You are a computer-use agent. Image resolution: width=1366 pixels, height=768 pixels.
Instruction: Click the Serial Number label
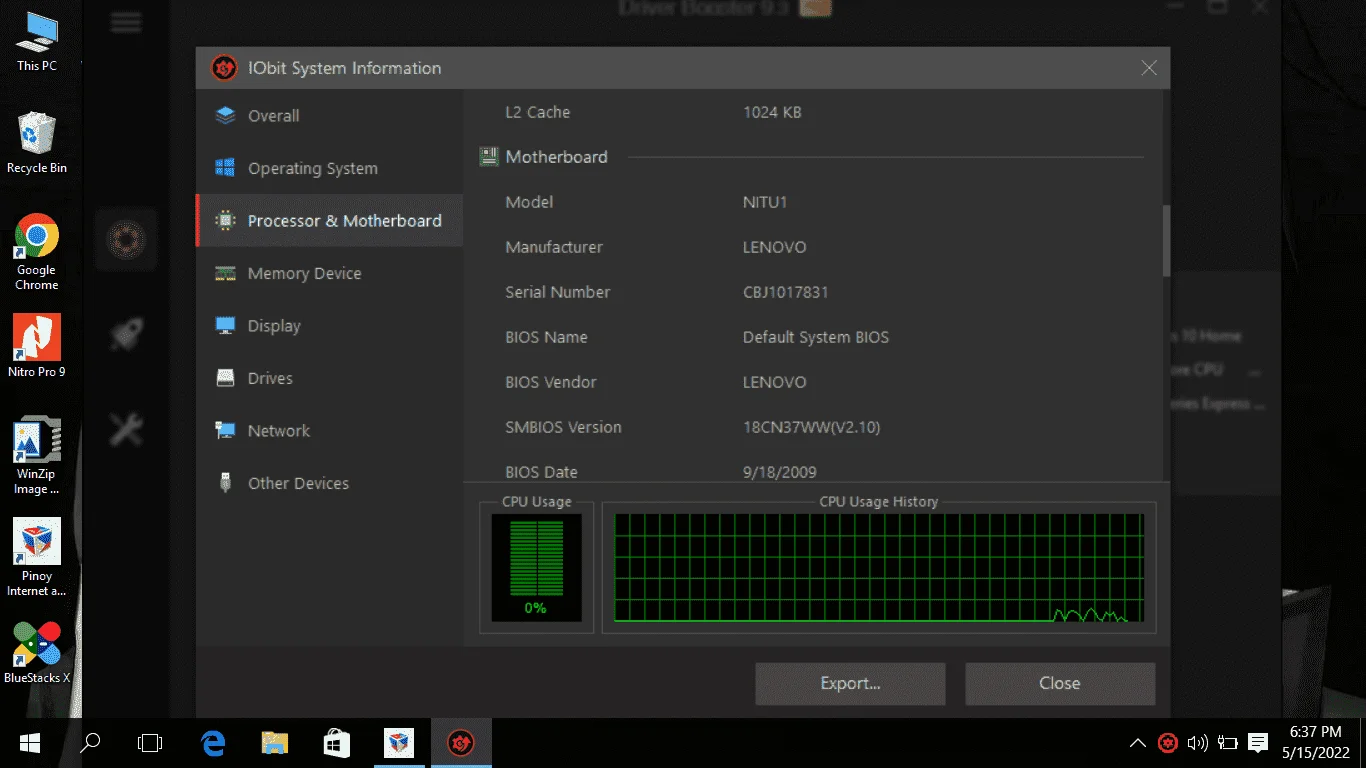tap(558, 292)
